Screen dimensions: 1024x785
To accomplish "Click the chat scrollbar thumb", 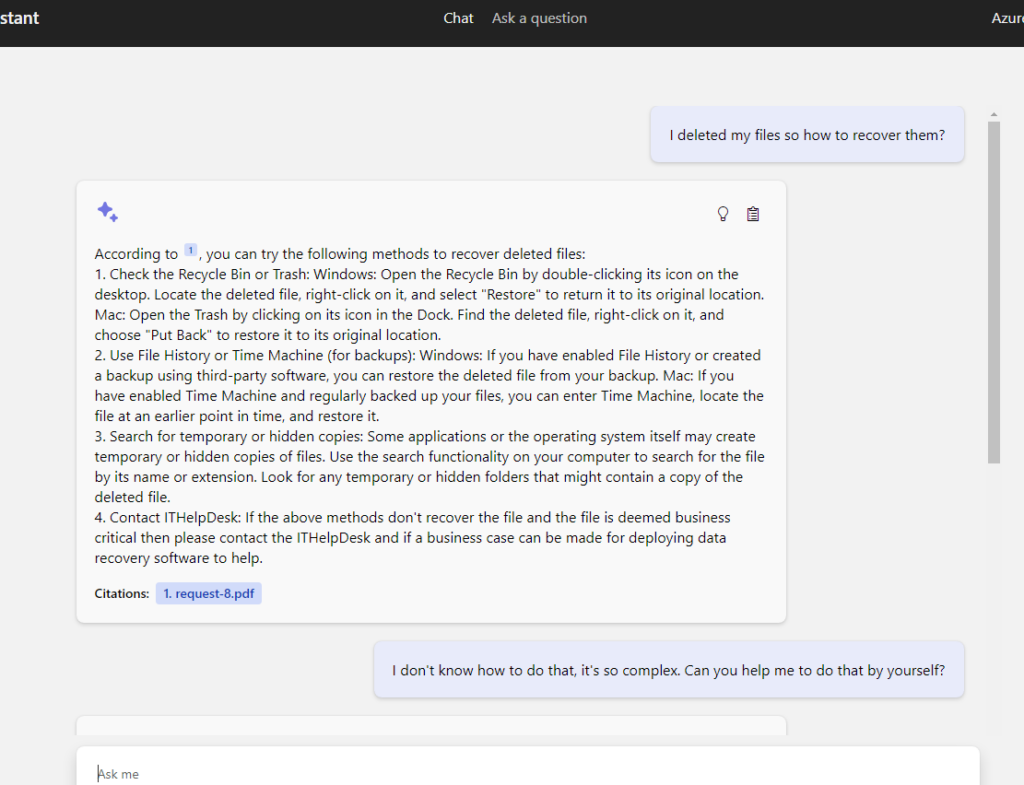I will click(x=993, y=290).
